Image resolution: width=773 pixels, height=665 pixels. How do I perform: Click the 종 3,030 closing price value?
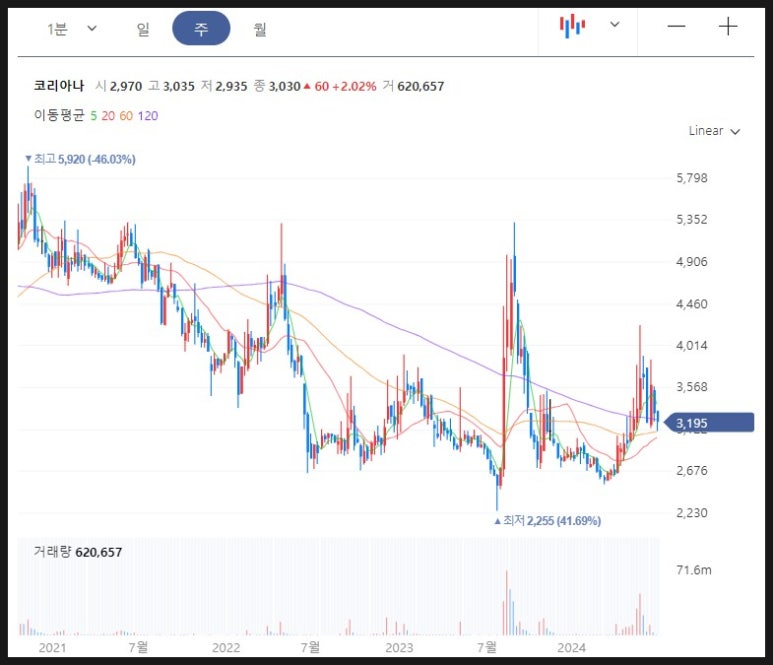[277, 86]
